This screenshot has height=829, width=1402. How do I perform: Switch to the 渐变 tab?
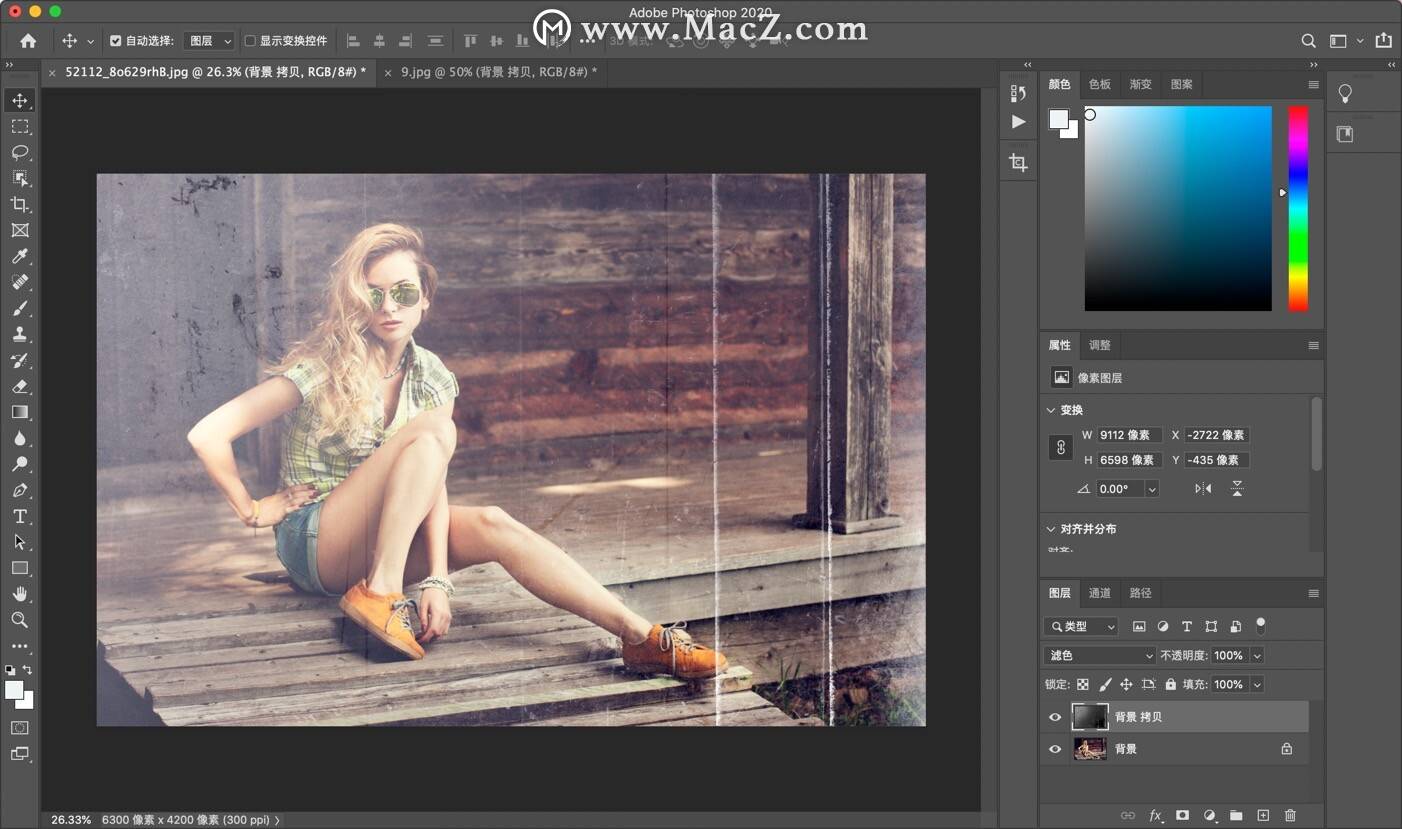point(1141,84)
